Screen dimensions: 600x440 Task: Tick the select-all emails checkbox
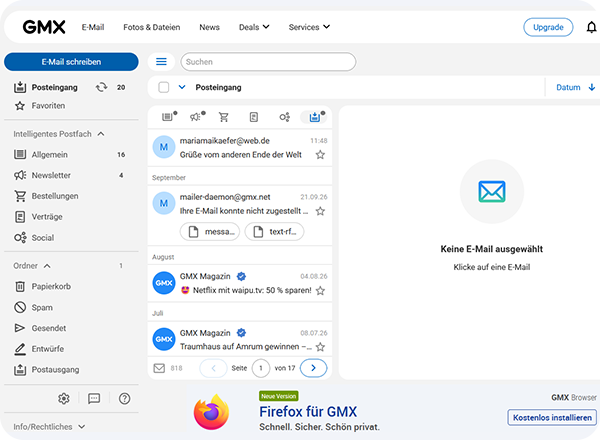tap(164, 87)
